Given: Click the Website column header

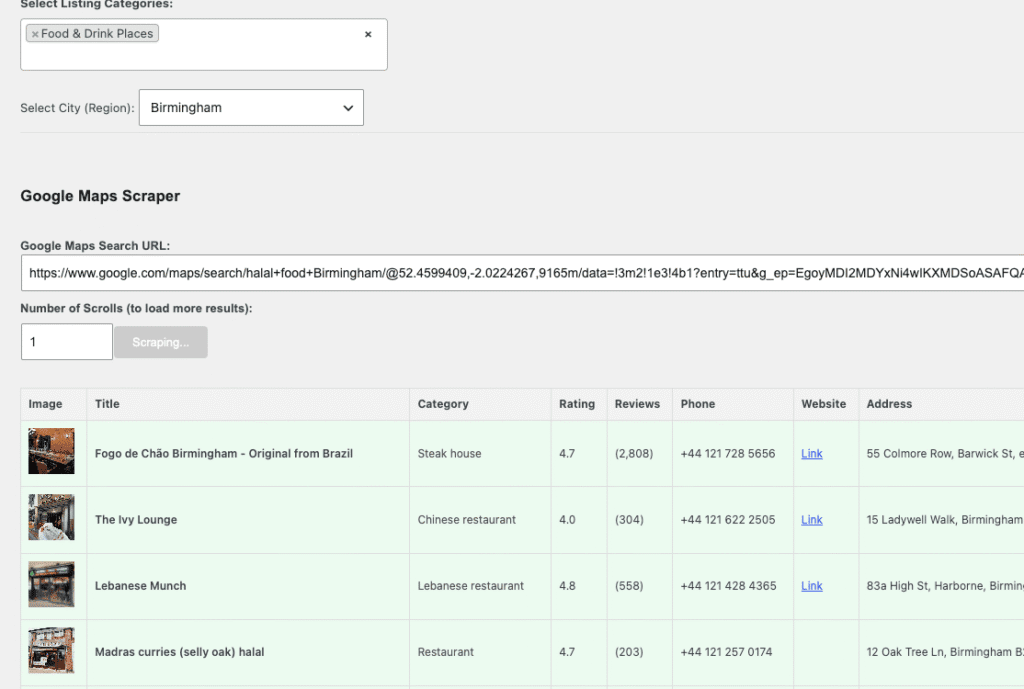Looking at the screenshot, I should tap(824, 404).
